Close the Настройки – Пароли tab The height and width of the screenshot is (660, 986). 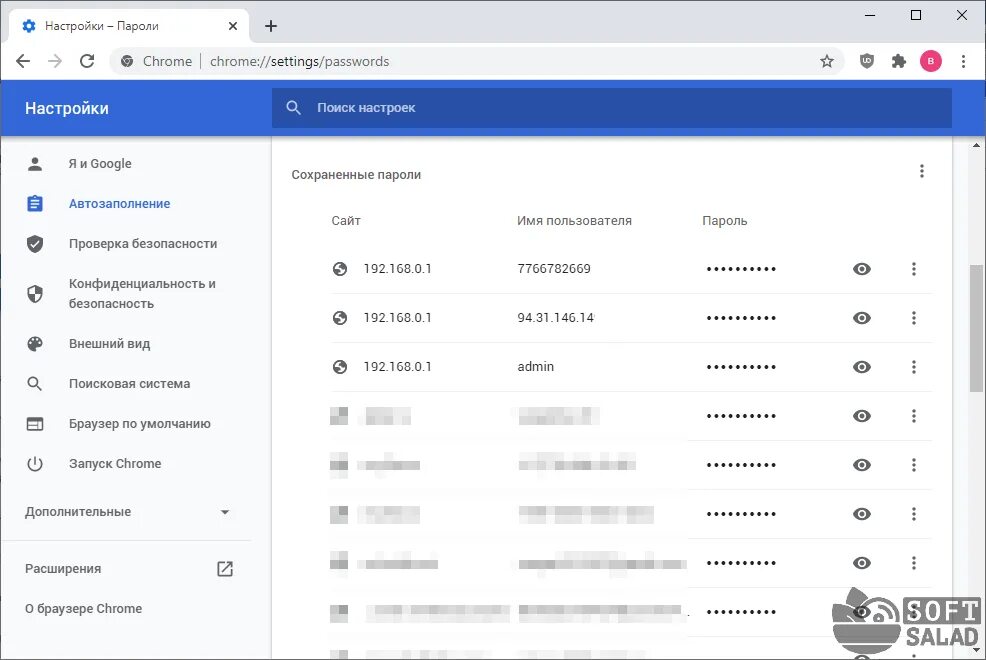(x=233, y=26)
